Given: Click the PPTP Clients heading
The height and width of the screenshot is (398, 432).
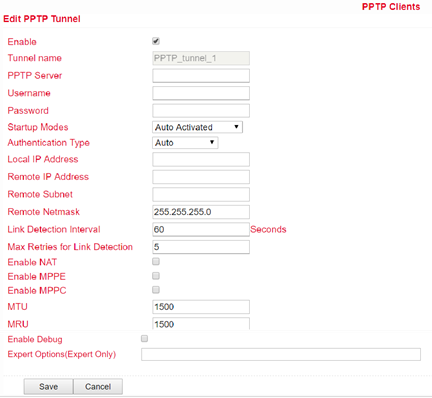Looking at the screenshot, I should pos(391,7).
